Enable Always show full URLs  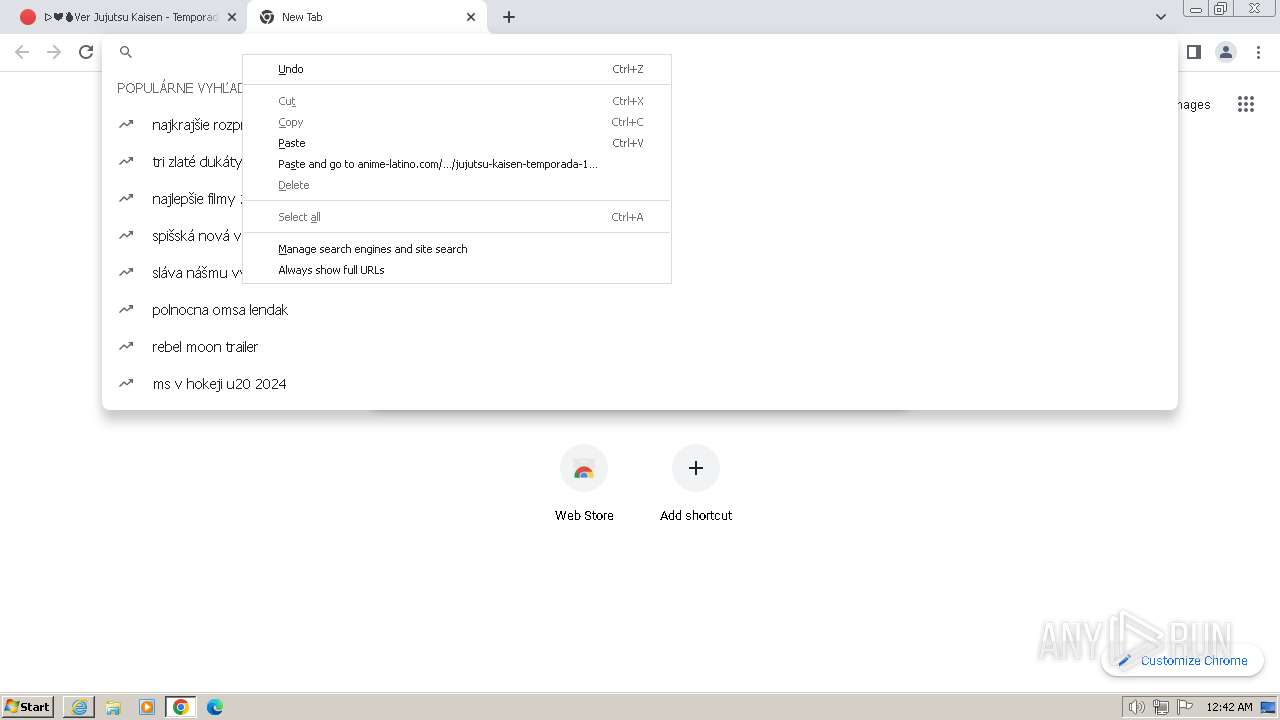click(x=457, y=270)
